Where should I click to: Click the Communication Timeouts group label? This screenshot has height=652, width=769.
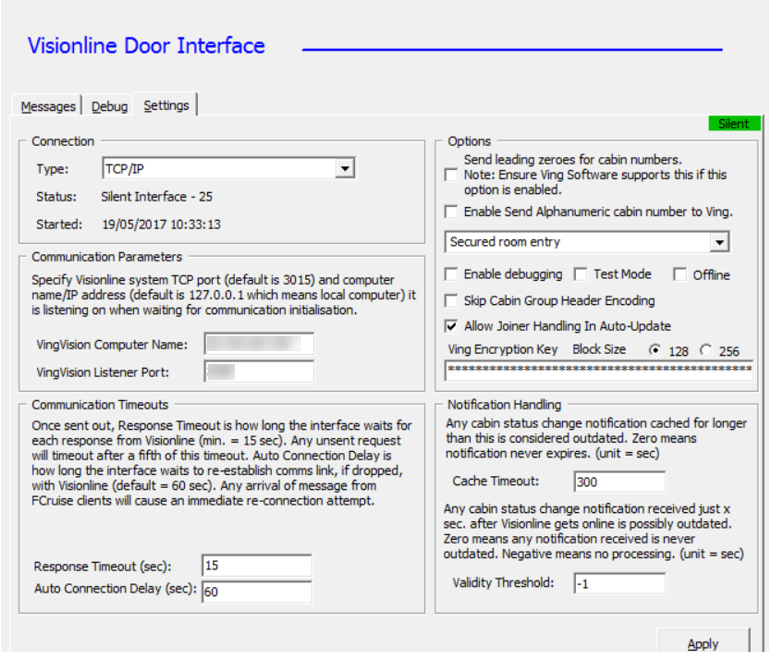100,405
